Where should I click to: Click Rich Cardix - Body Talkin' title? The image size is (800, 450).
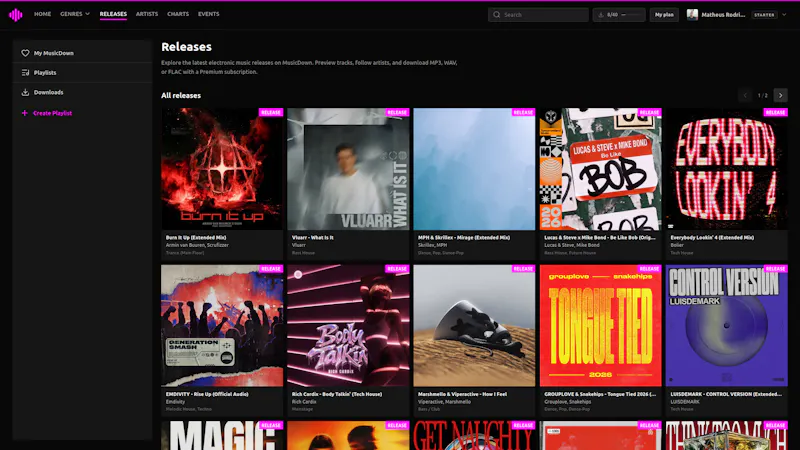[x=337, y=394]
